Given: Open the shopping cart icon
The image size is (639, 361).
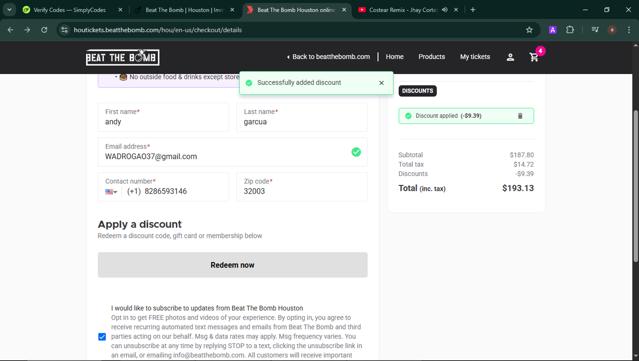Looking at the screenshot, I should pyautogui.click(x=534, y=57).
